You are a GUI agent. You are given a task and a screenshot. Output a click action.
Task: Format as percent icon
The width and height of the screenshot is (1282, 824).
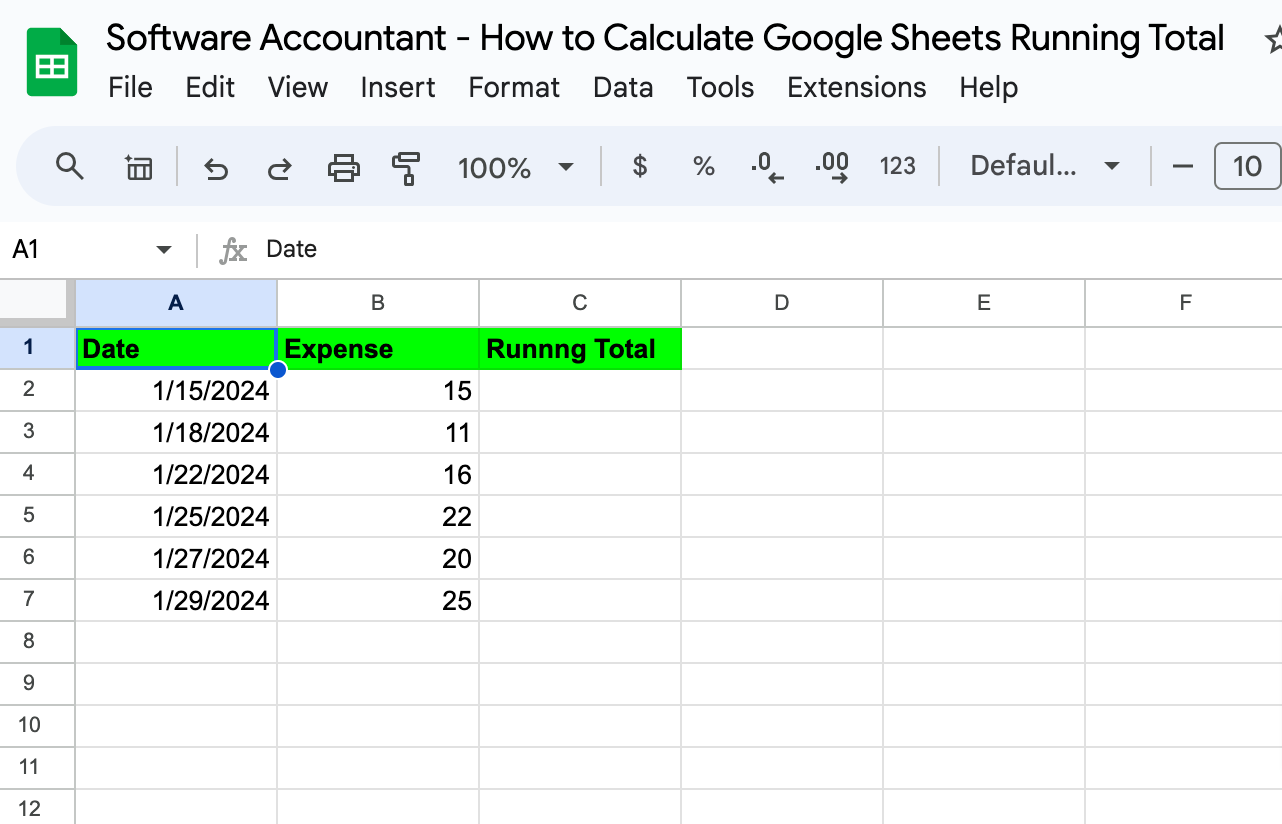click(x=704, y=167)
